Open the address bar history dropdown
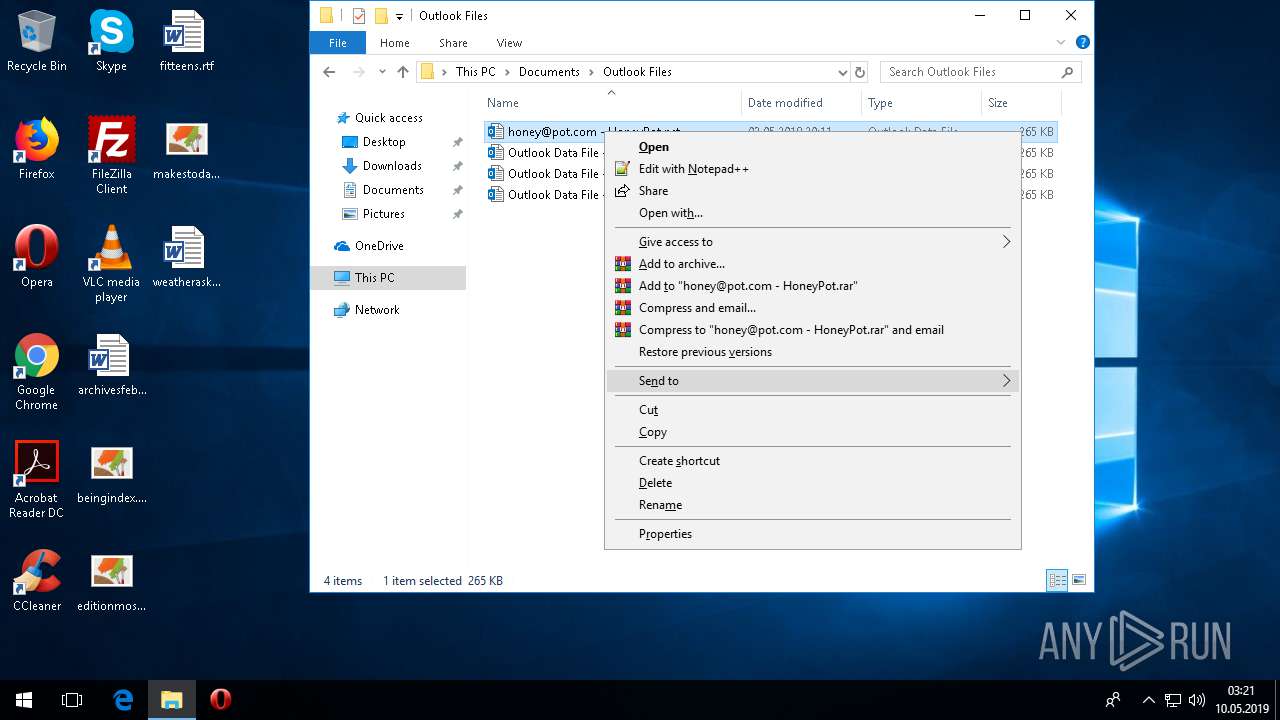This screenshot has height=720, width=1280. coord(842,72)
